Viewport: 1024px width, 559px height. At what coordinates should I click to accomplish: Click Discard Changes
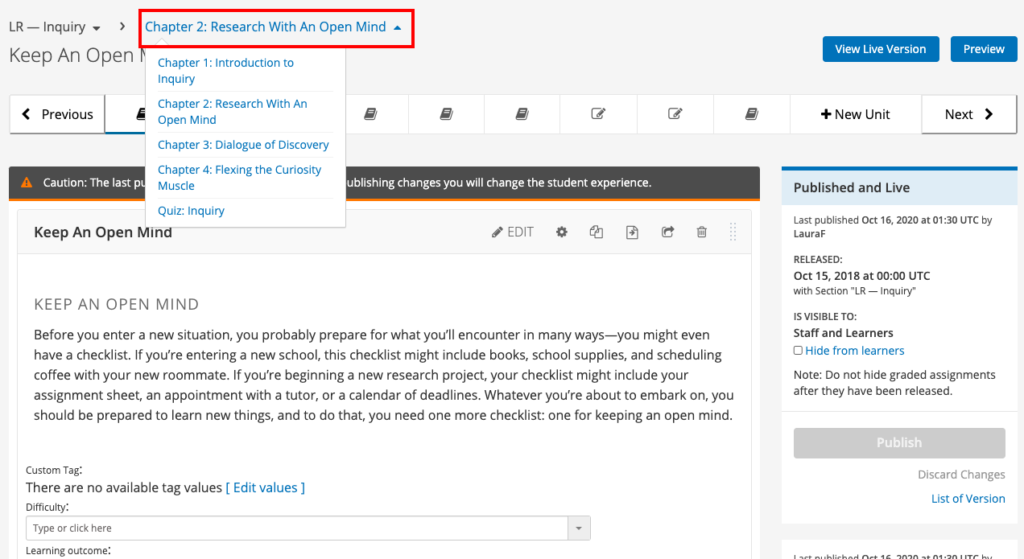[961, 474]
